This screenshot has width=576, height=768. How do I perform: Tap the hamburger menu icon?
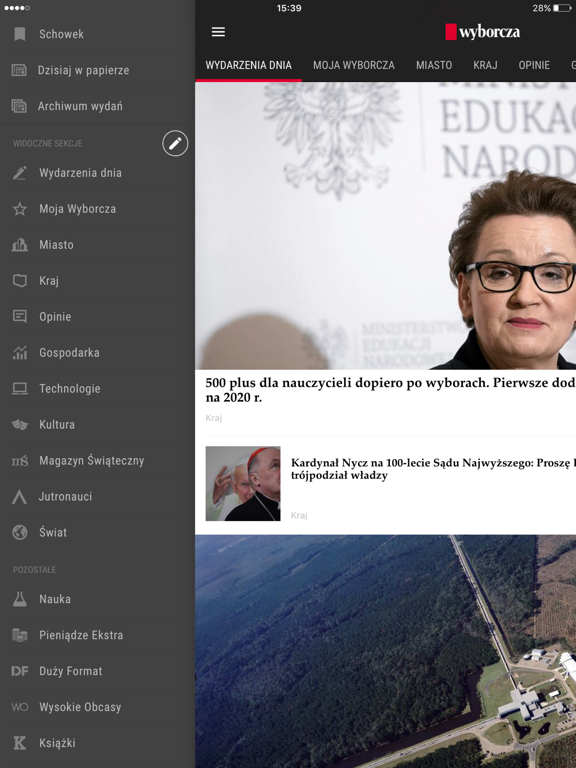(x=218, y=32)
